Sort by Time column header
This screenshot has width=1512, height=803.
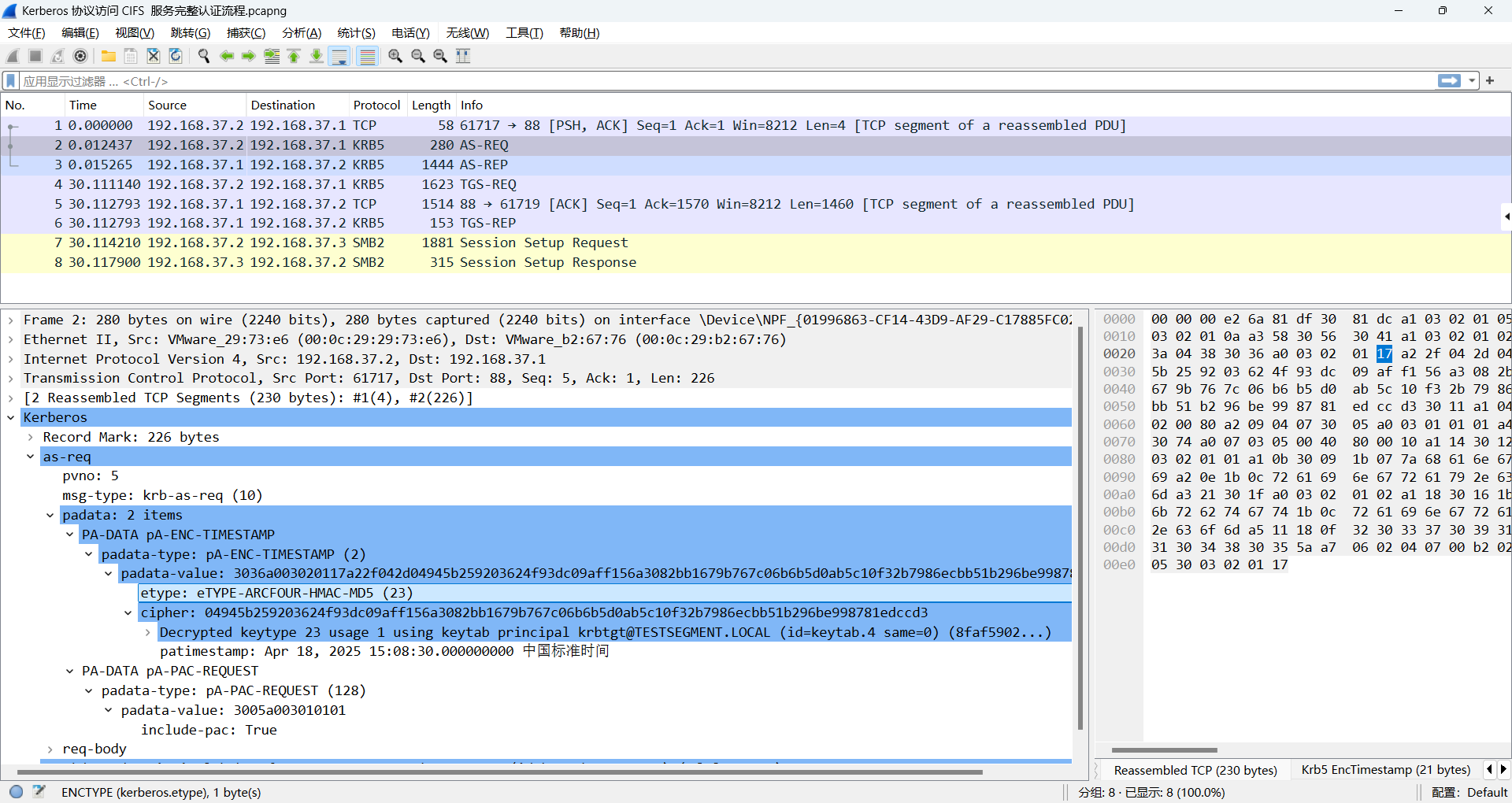click(x=103, y=105)
